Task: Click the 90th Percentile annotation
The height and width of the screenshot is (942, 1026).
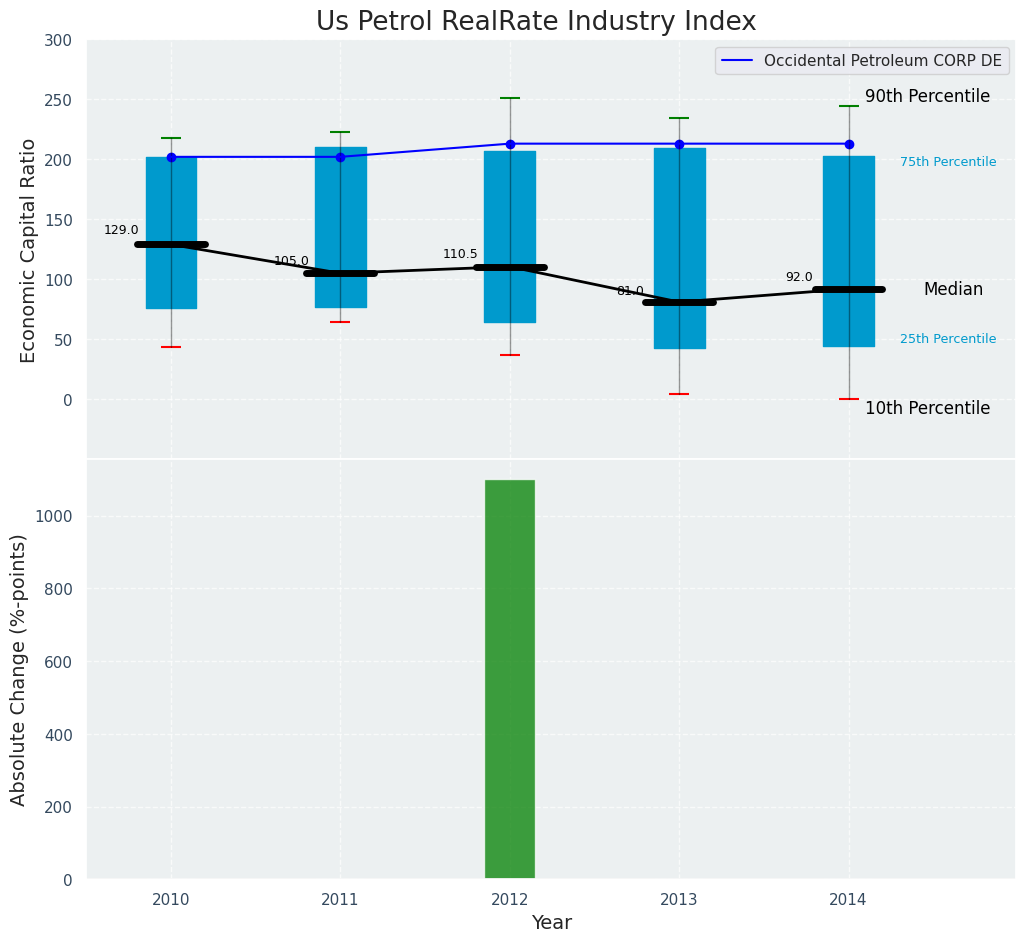Action: point(927,97)
